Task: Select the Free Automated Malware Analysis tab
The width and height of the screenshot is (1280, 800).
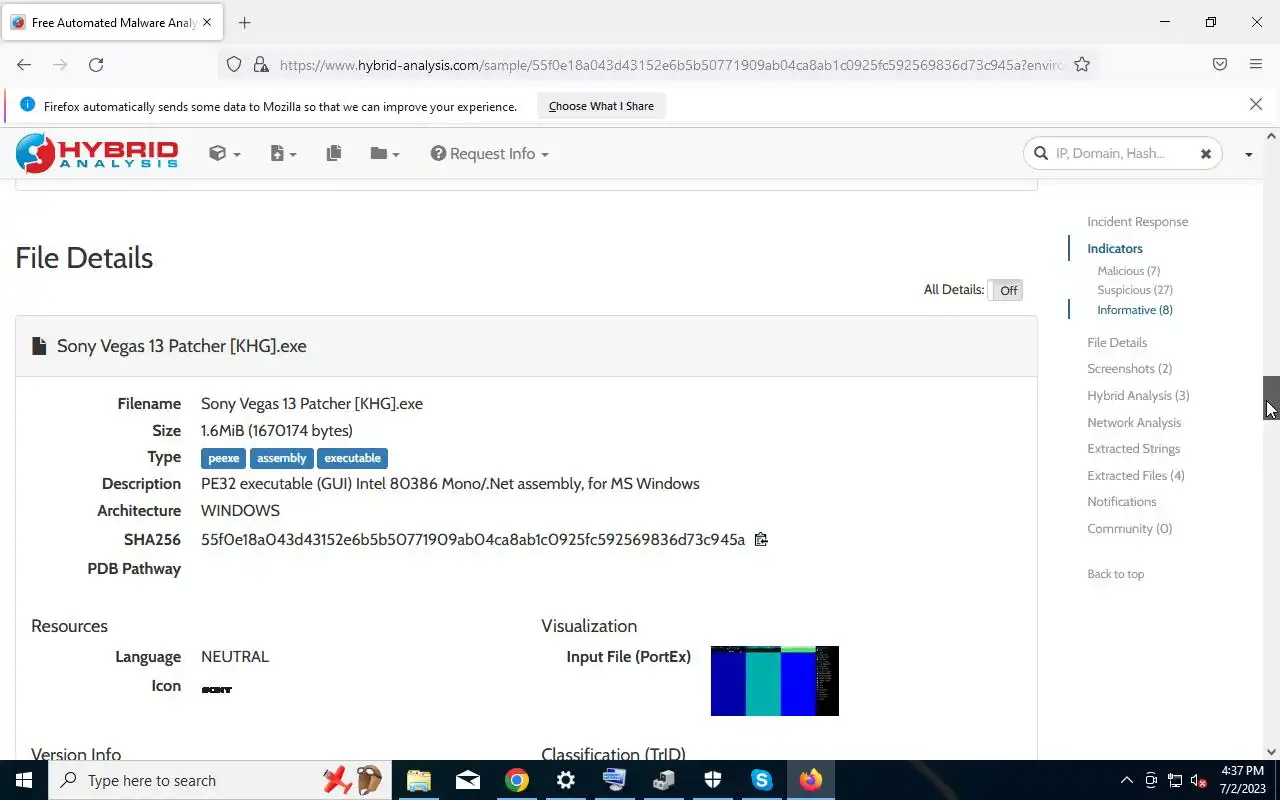Action: click(x=114, y=22)
